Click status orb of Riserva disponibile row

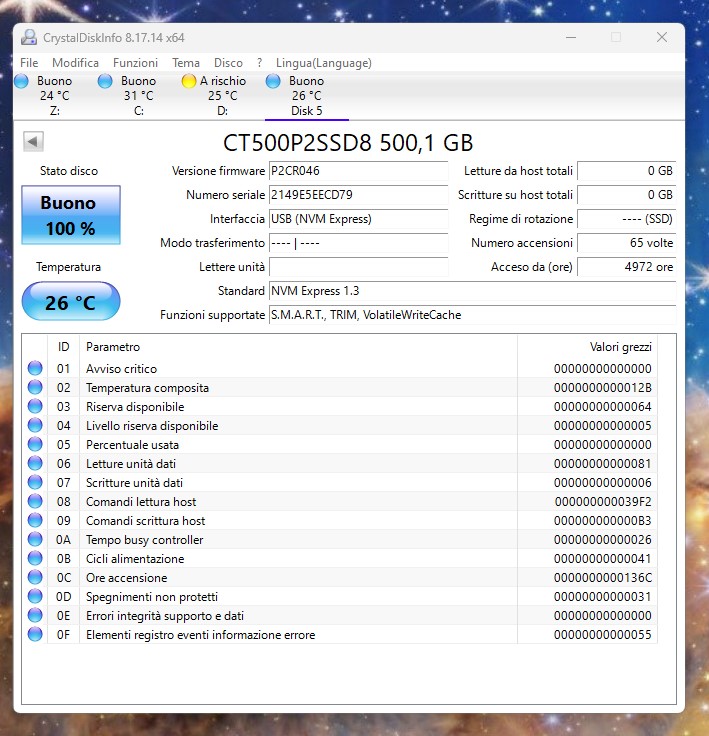click(35, 406)
